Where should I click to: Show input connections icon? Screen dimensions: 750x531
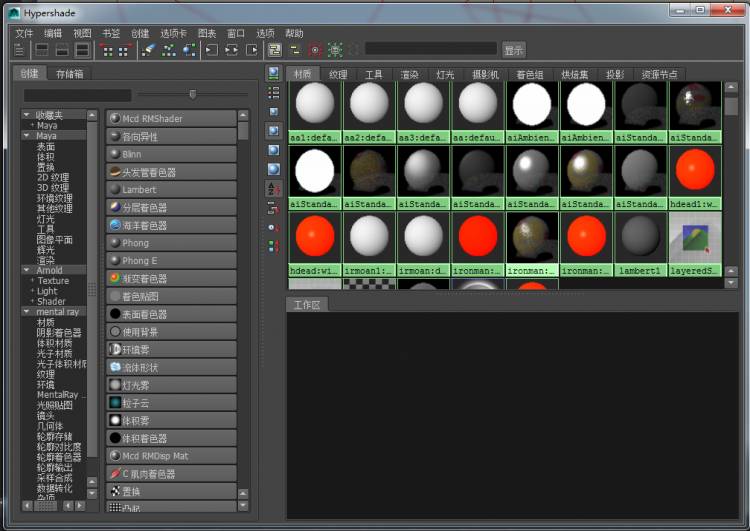(x=211, y=50)
